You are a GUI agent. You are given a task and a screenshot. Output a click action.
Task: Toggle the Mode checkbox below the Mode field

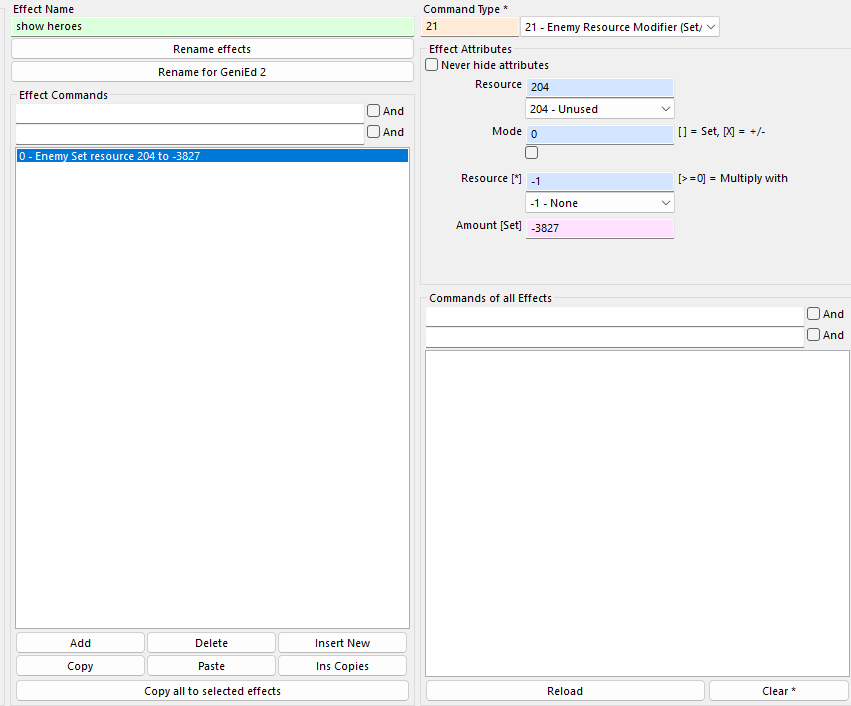(x=532, y=153)
